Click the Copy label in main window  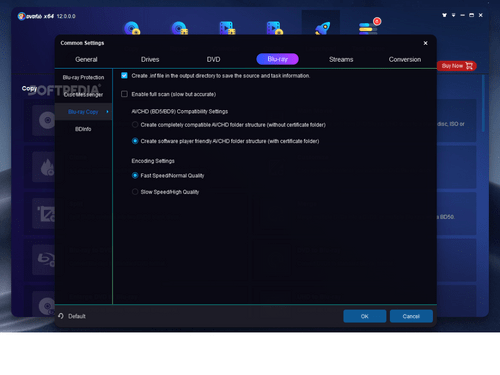pos(29,88)
